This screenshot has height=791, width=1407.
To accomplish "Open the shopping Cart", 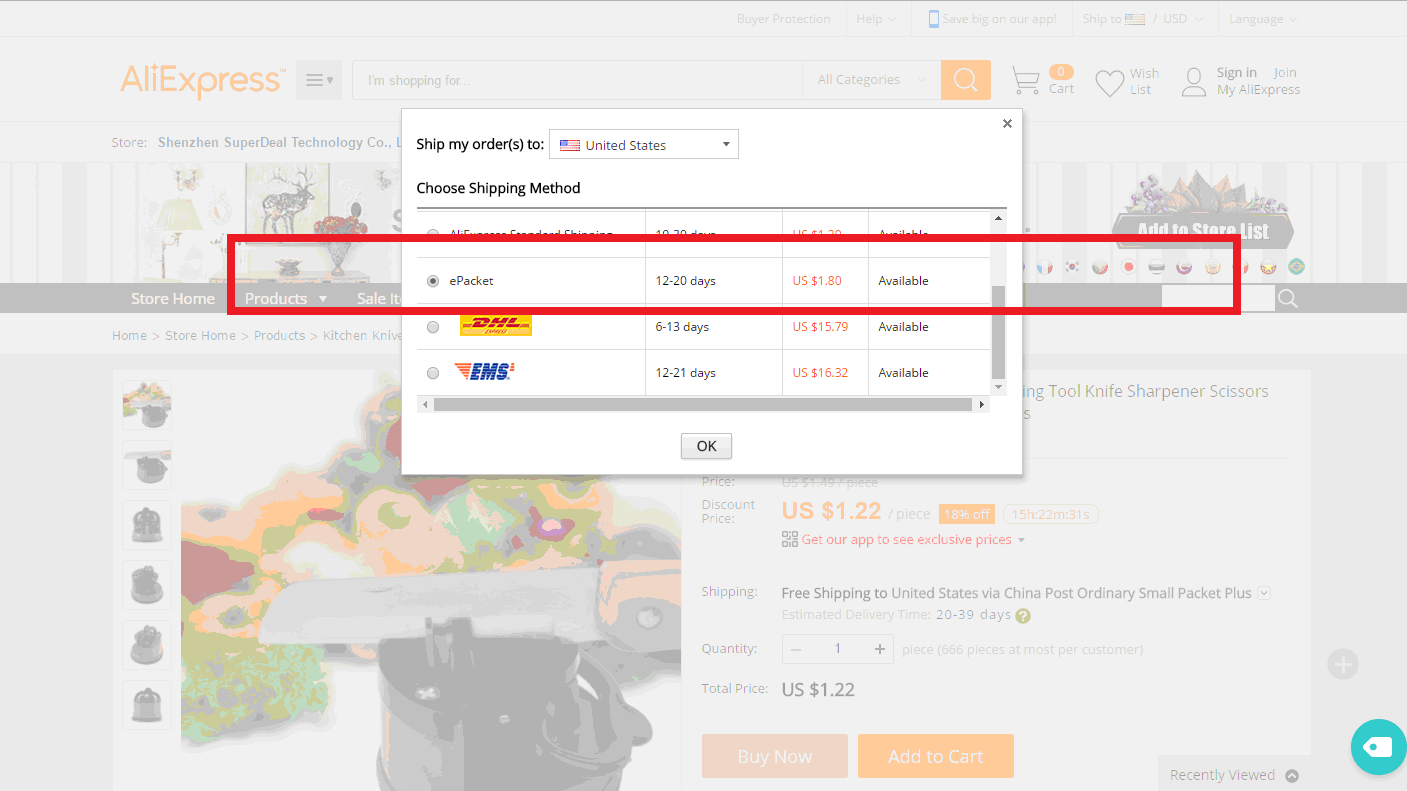I will coord(1025,79).
